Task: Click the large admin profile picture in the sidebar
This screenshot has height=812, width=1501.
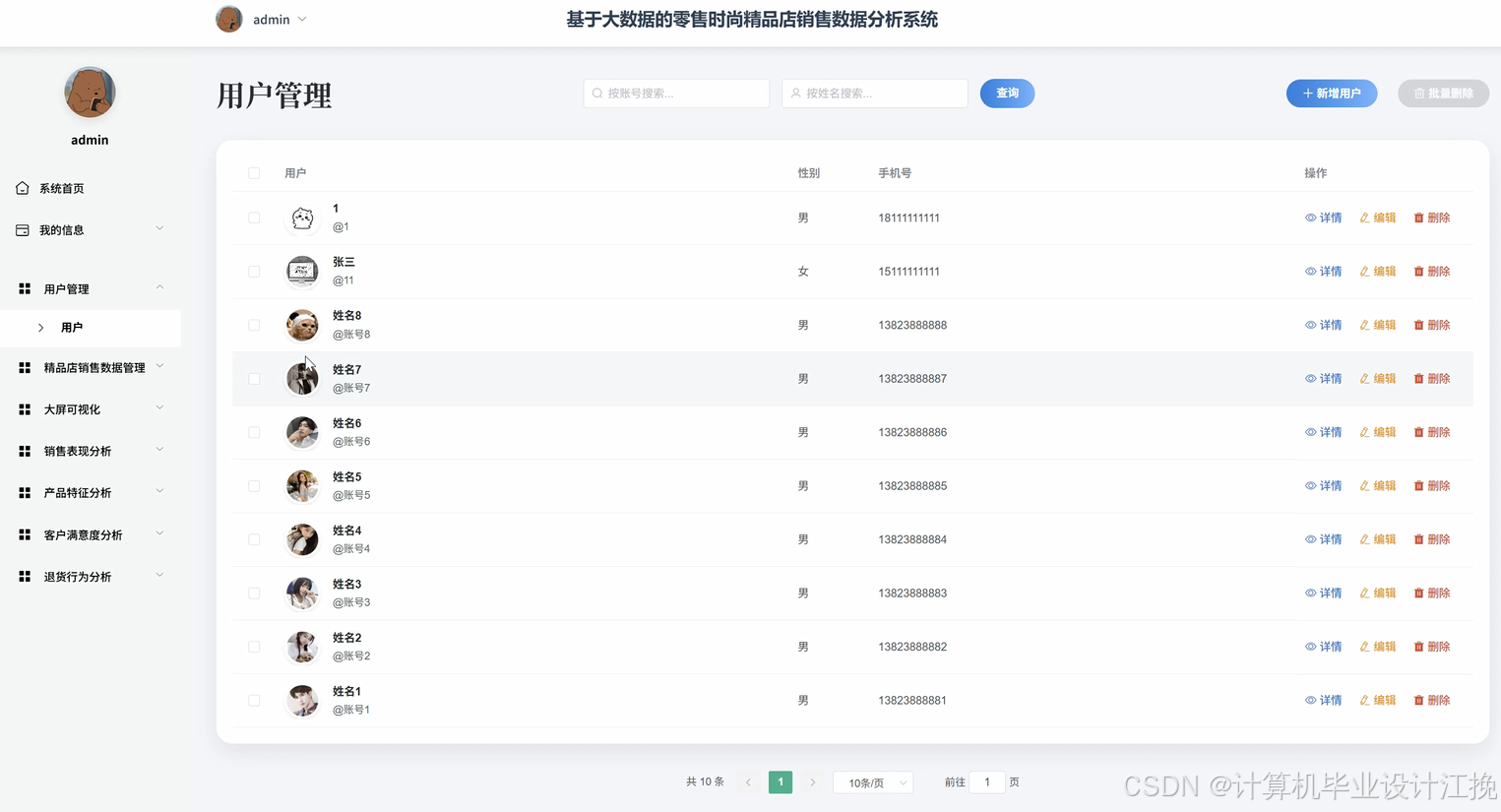Action: (90, 93)
